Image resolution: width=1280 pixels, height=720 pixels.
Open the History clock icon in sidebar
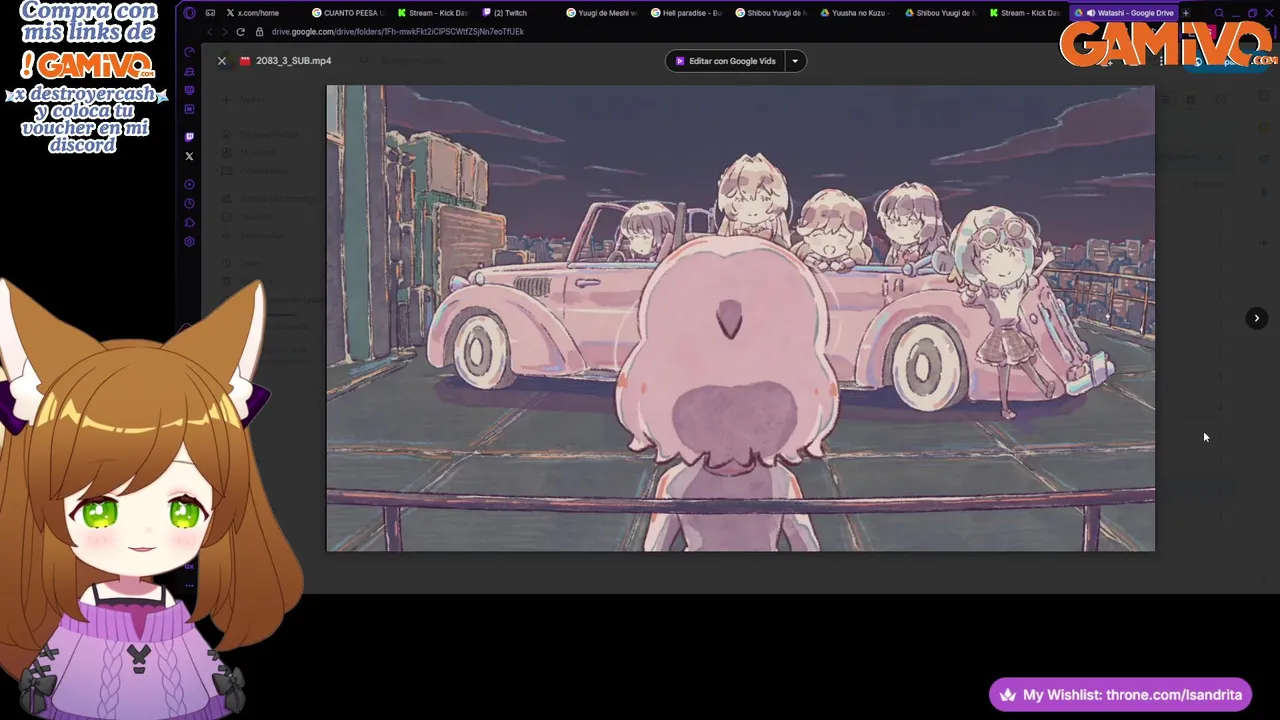[189, 203]
